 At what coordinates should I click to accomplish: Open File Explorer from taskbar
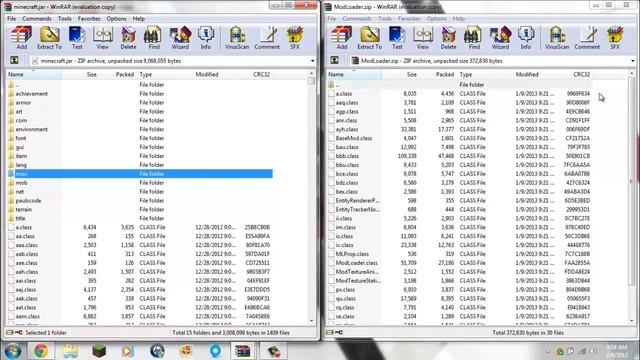click(x=70, y=351)
